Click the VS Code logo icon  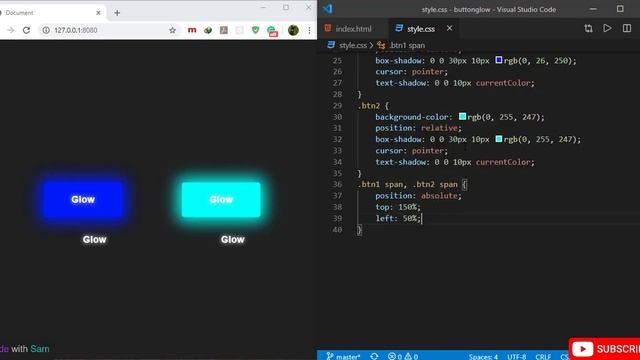tap(328, 9)
